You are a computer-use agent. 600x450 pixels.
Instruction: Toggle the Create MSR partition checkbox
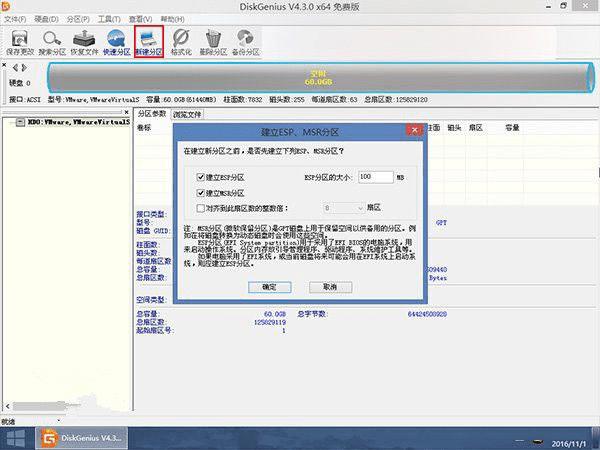click(x=201, y=193)
